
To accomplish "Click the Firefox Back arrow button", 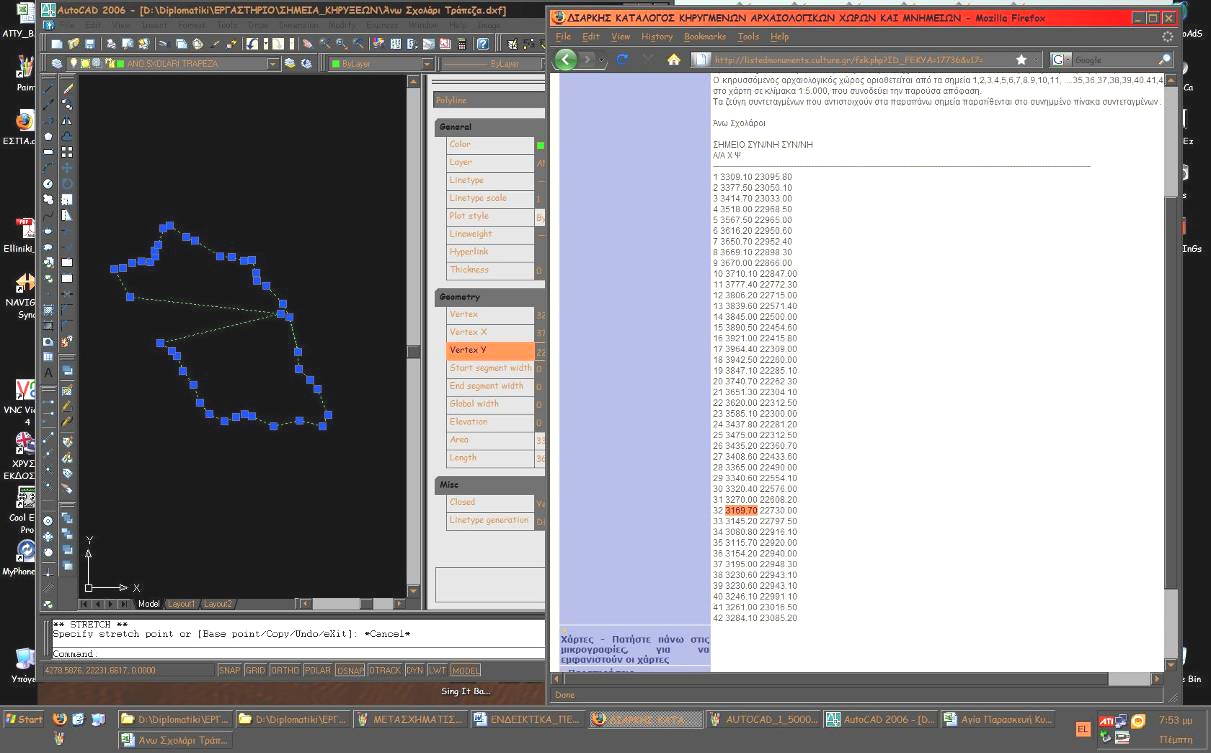I will coord(566,60).
